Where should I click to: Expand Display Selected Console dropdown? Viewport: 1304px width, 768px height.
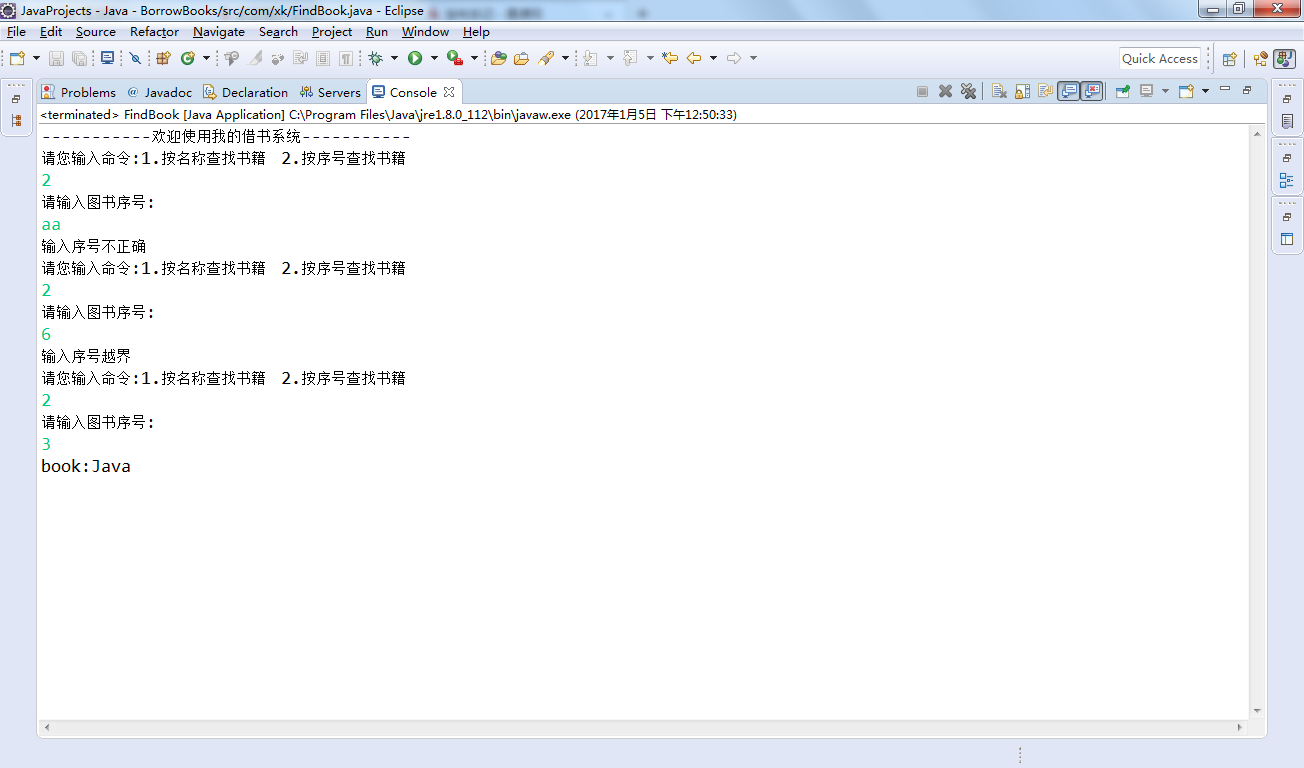(1165, 91)
